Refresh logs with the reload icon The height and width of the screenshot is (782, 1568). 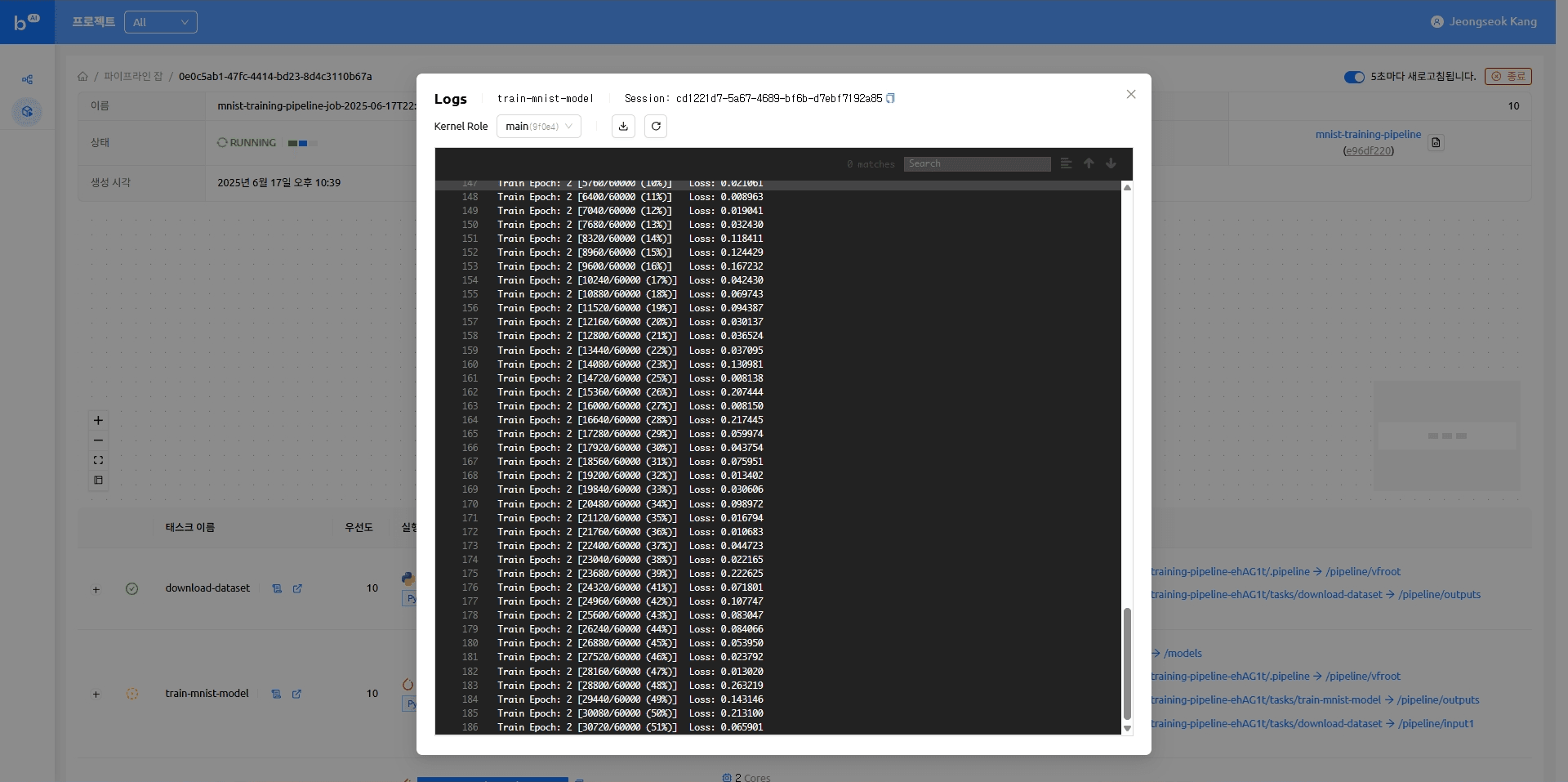[656, 126]
